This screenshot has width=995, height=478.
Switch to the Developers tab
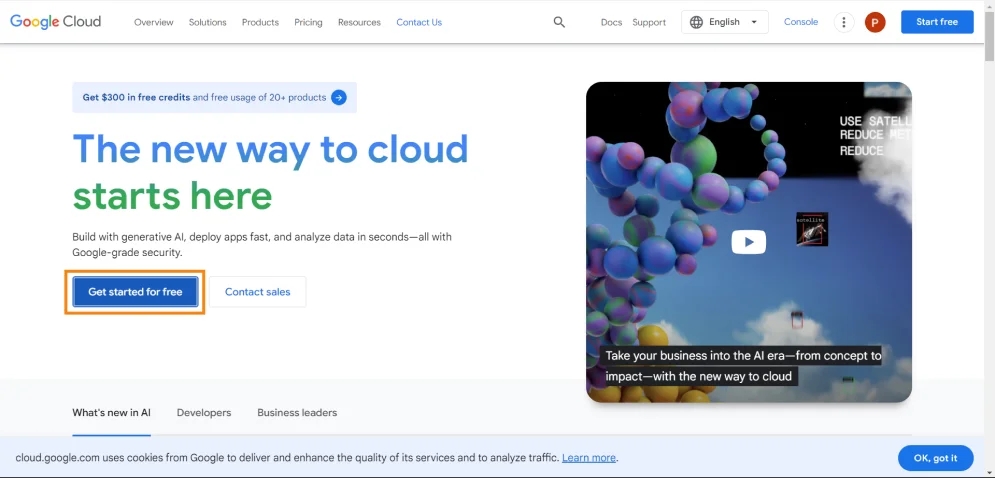pyautogui.click(x=204, y=413)
